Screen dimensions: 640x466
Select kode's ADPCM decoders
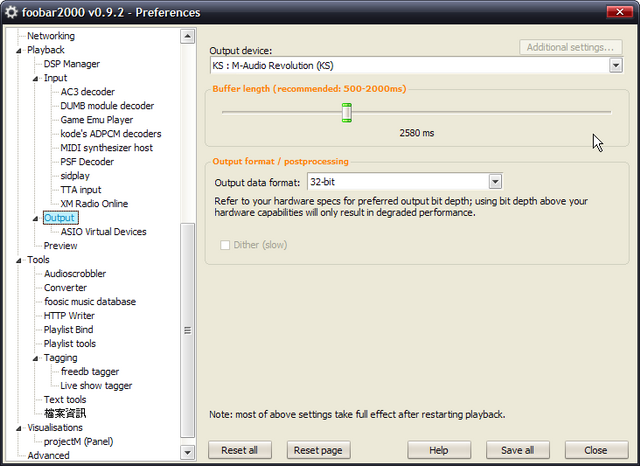[111, 134]
